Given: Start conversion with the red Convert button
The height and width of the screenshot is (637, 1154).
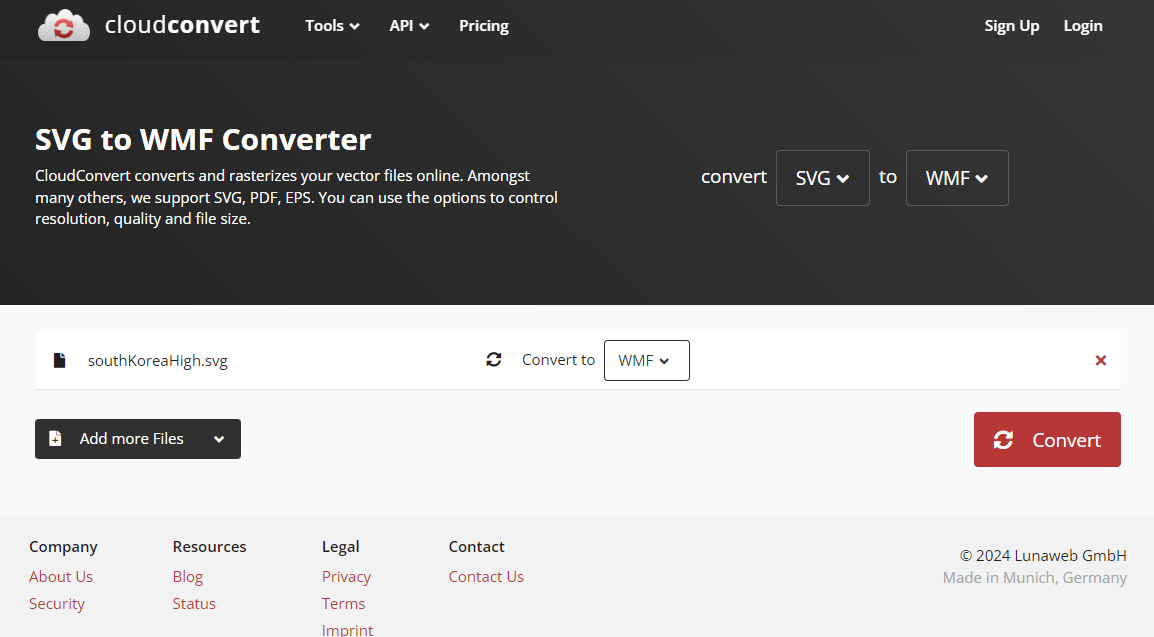Looking at the screenshot, I should click(x=1047, y=439).
